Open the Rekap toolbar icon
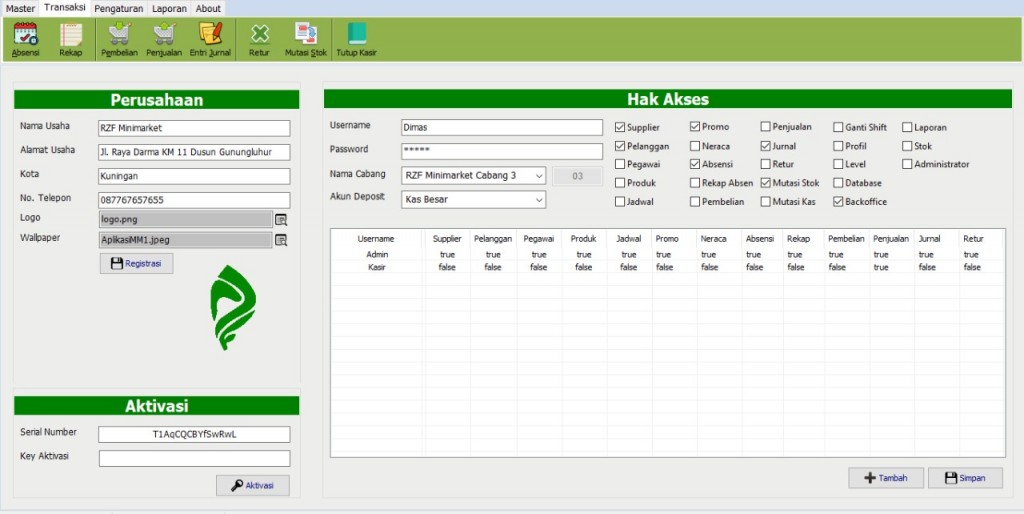Image resolution: width=1024 pixels, height=514 pixels. click(71, 39)
